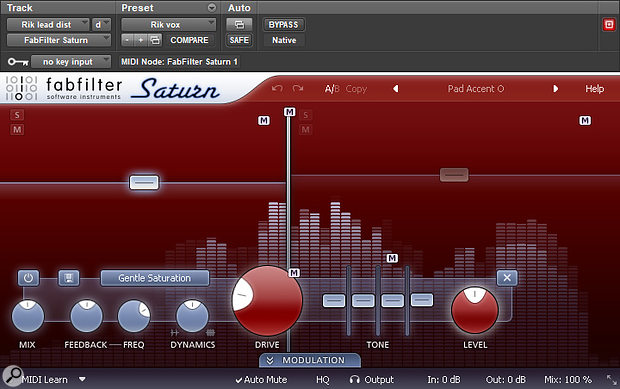This screenshot has width=620, height=389.
Task: Open the Pad Accent preset menu
Action: pos(476,89)
